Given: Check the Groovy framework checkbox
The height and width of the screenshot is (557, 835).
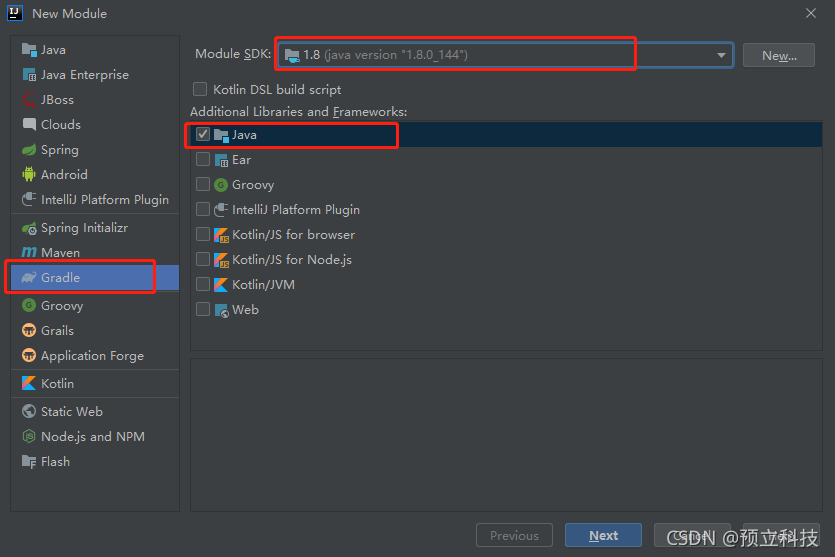Looking at the screenshot, I should pyautogui.click(x=203, y=184).
